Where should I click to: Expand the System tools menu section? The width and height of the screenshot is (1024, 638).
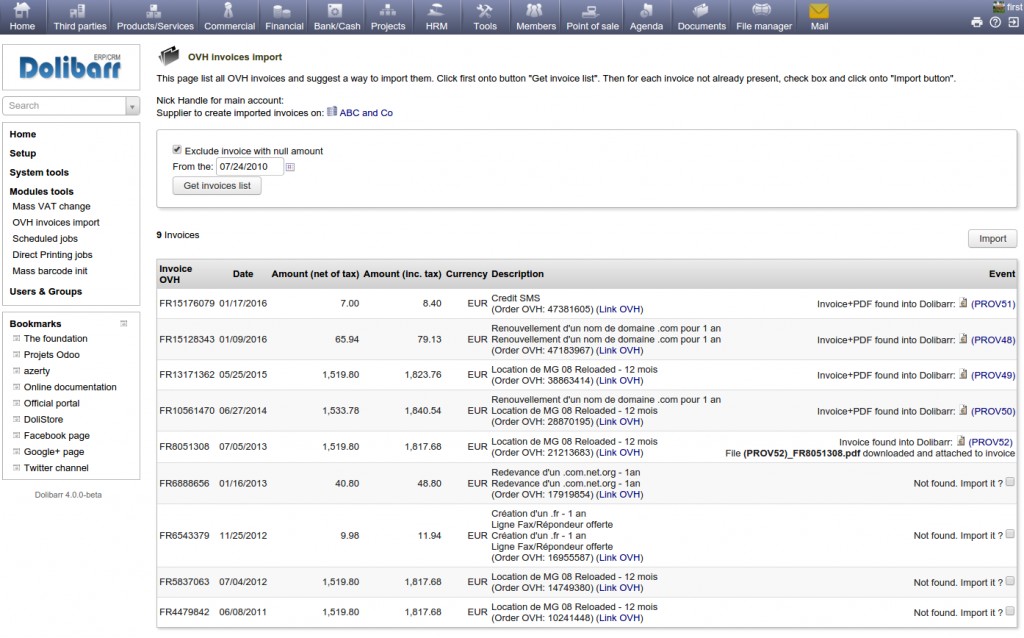click(x=39, y=172)
